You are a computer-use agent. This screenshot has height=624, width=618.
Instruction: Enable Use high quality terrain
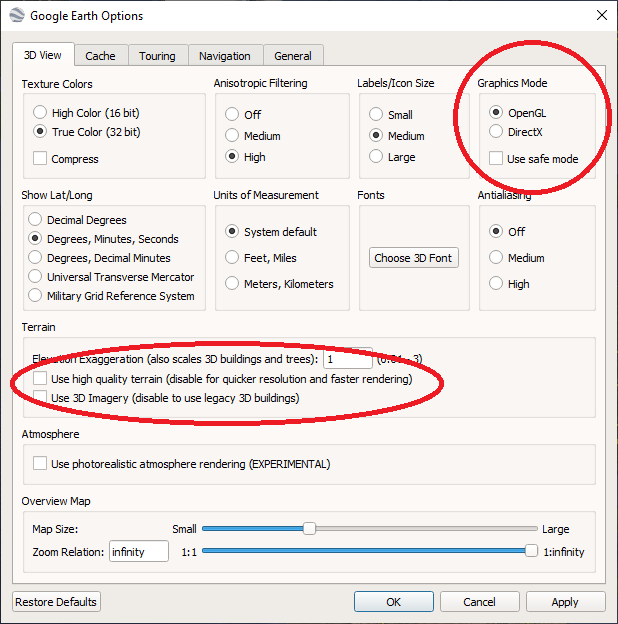pyautogui.click(x=40, y=378)
